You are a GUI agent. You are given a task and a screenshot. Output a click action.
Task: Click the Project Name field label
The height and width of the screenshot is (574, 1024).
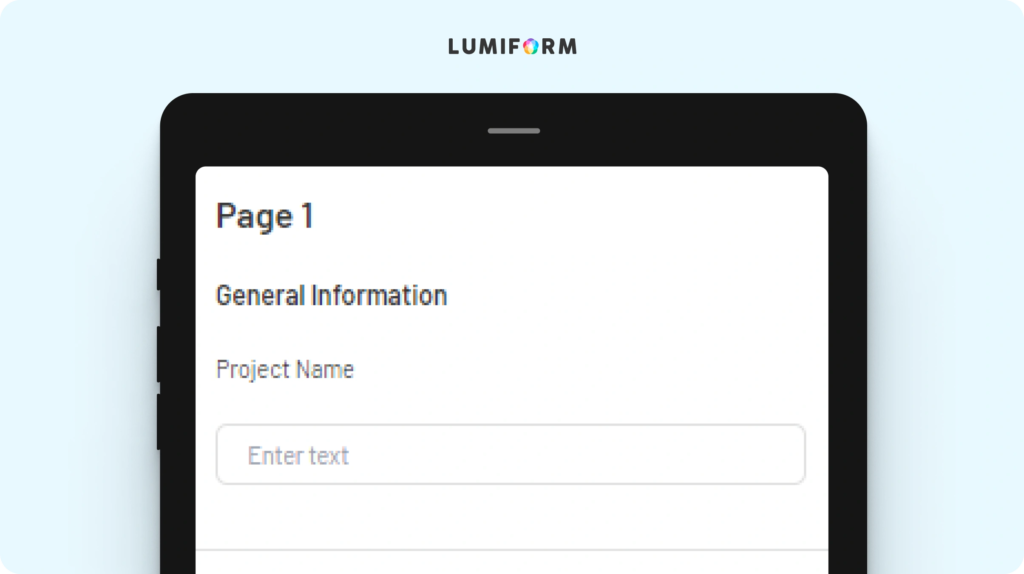point(285,370)
